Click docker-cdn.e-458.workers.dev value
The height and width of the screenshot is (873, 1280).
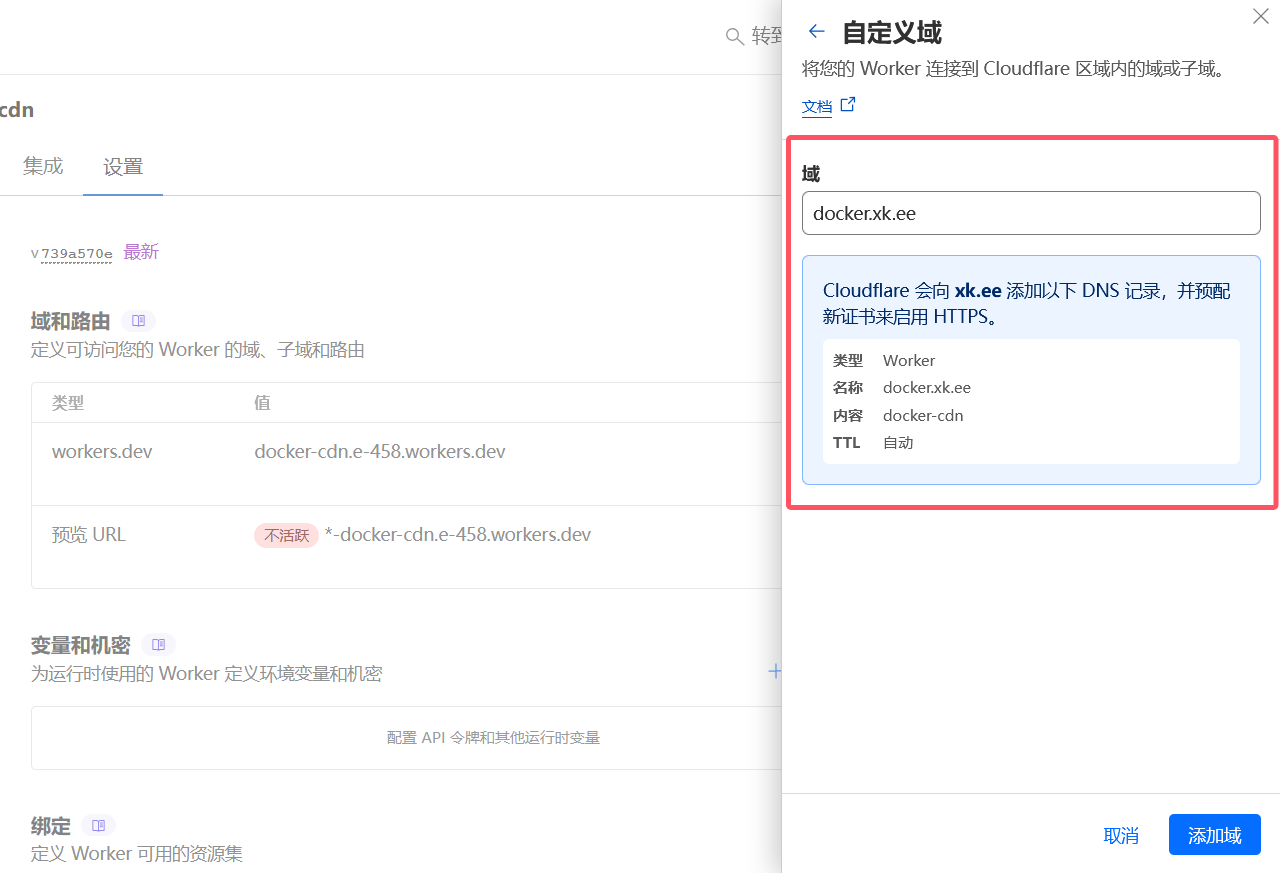pos(380,452)
